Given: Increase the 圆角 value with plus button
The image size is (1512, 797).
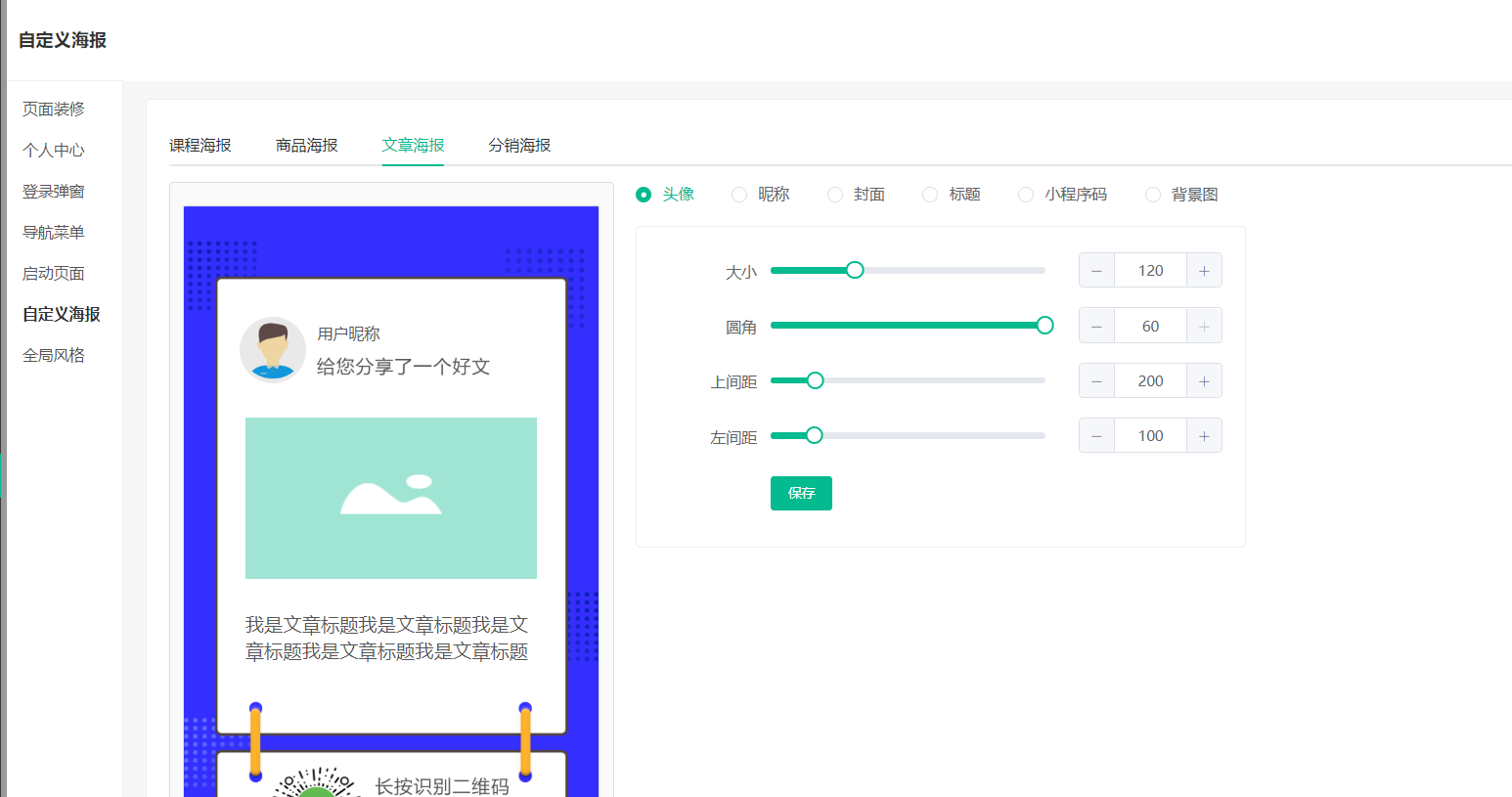Looking at the screenshot, I should click(1204, 327).
